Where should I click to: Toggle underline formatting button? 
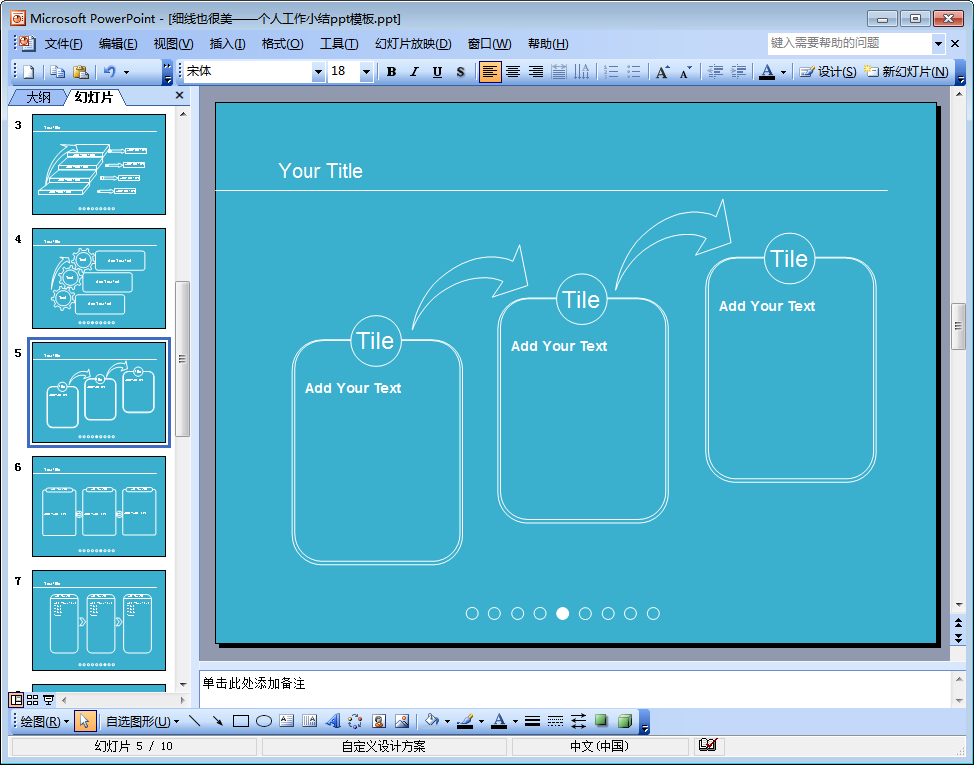[x=437, y=72]
